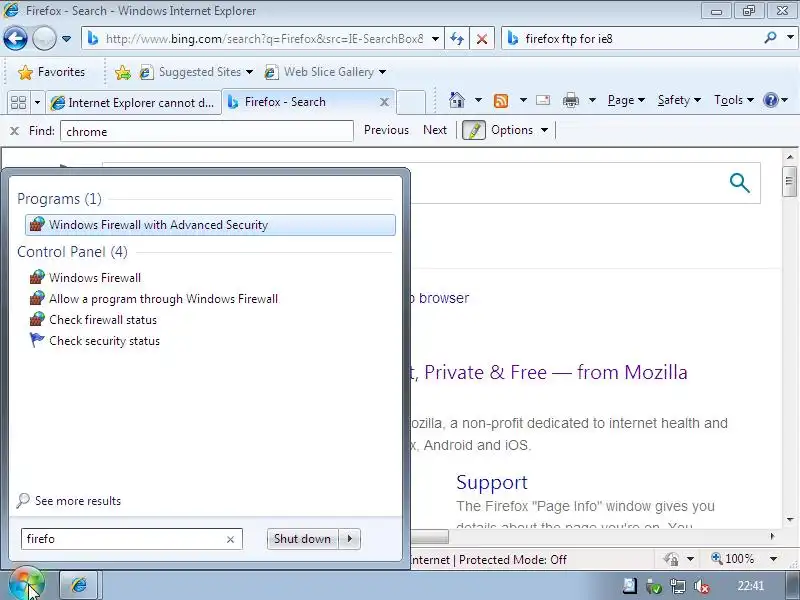Open the tab list dropdown arrow
This screenshot has width=800, height=600.
(37, 103)
